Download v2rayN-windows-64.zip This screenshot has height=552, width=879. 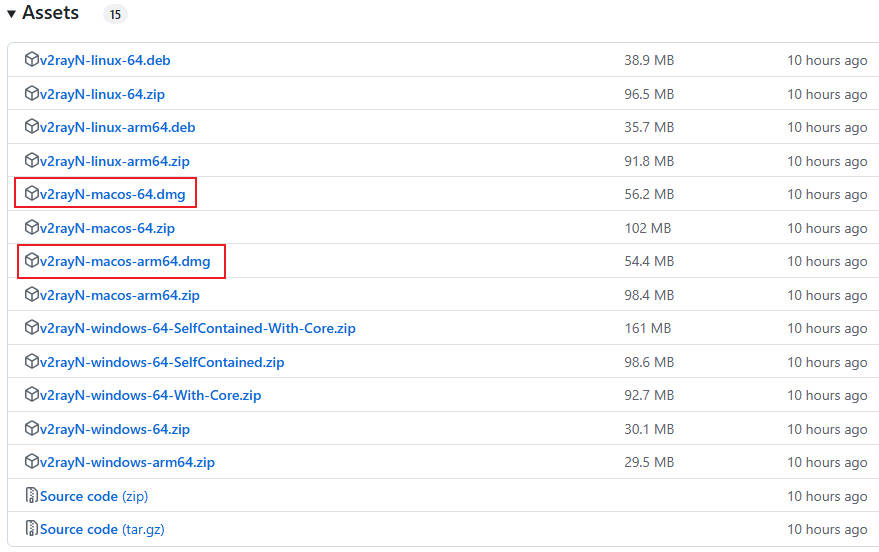coord(114,429)
